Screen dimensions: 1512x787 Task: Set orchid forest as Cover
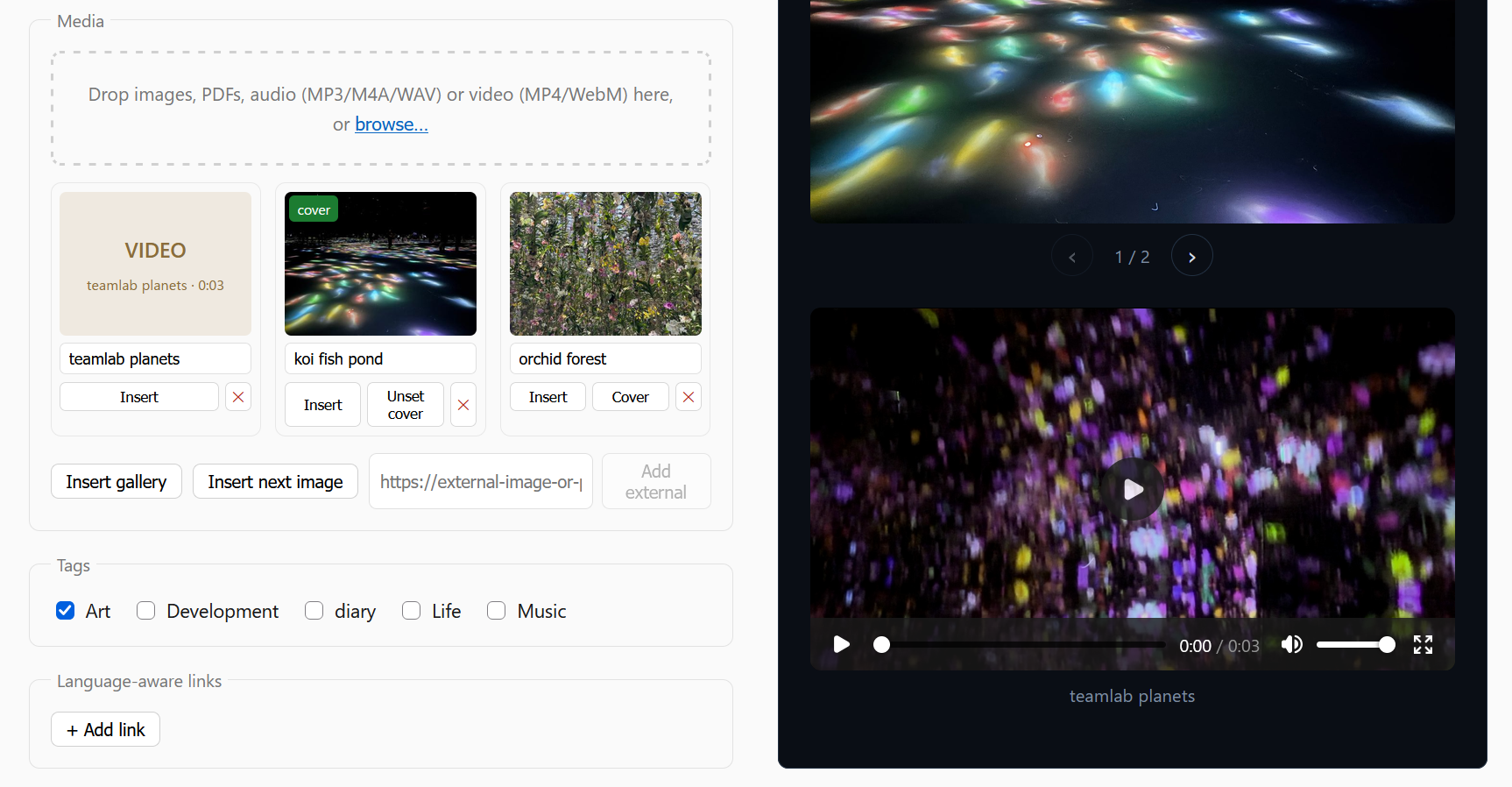tap(631, 397)
